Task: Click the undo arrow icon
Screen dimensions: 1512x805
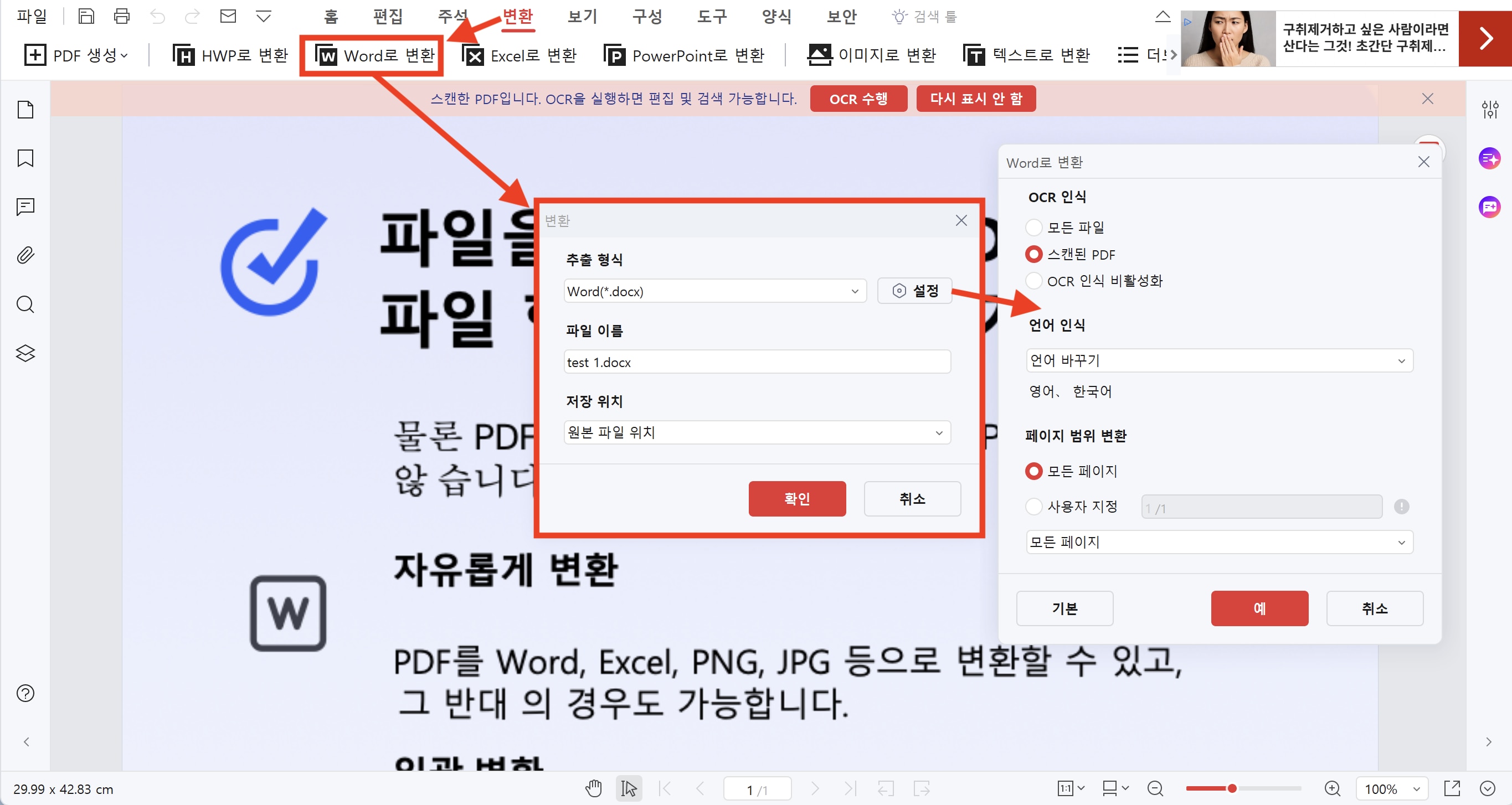Action: (157, 16)
